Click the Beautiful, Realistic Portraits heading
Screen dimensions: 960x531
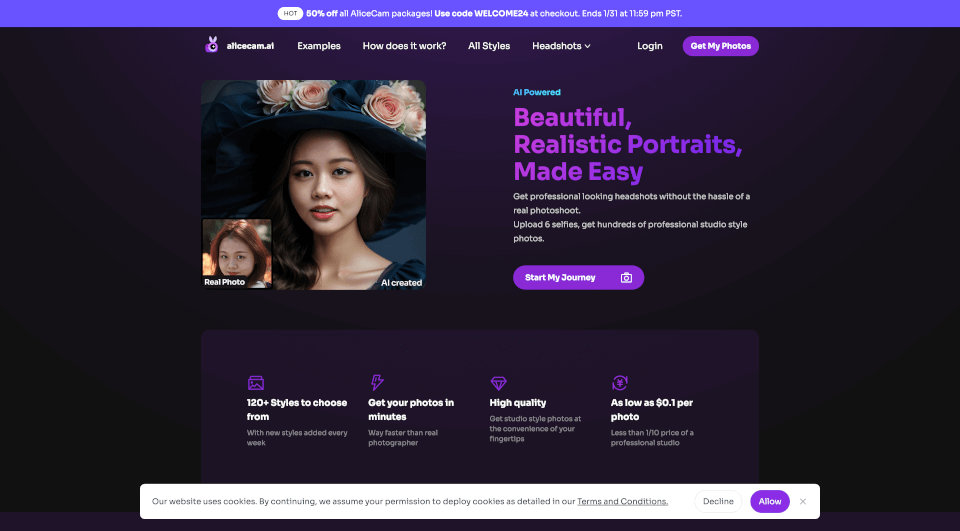(628, 145)
